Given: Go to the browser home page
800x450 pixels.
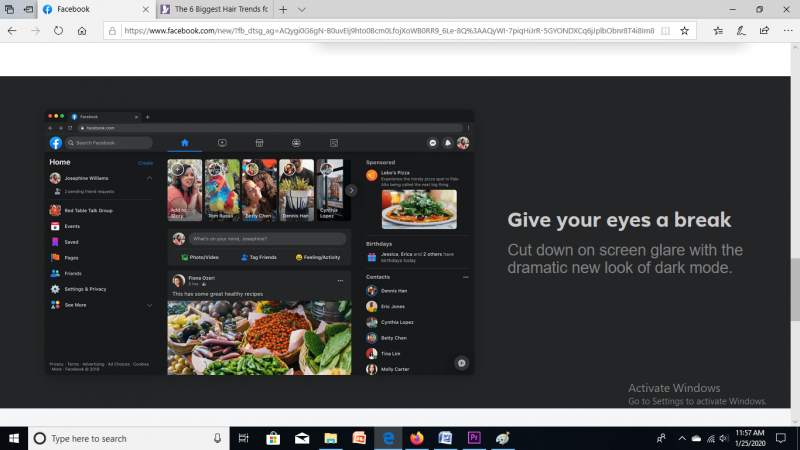Looking at the screenshot, I should (82, 31).
